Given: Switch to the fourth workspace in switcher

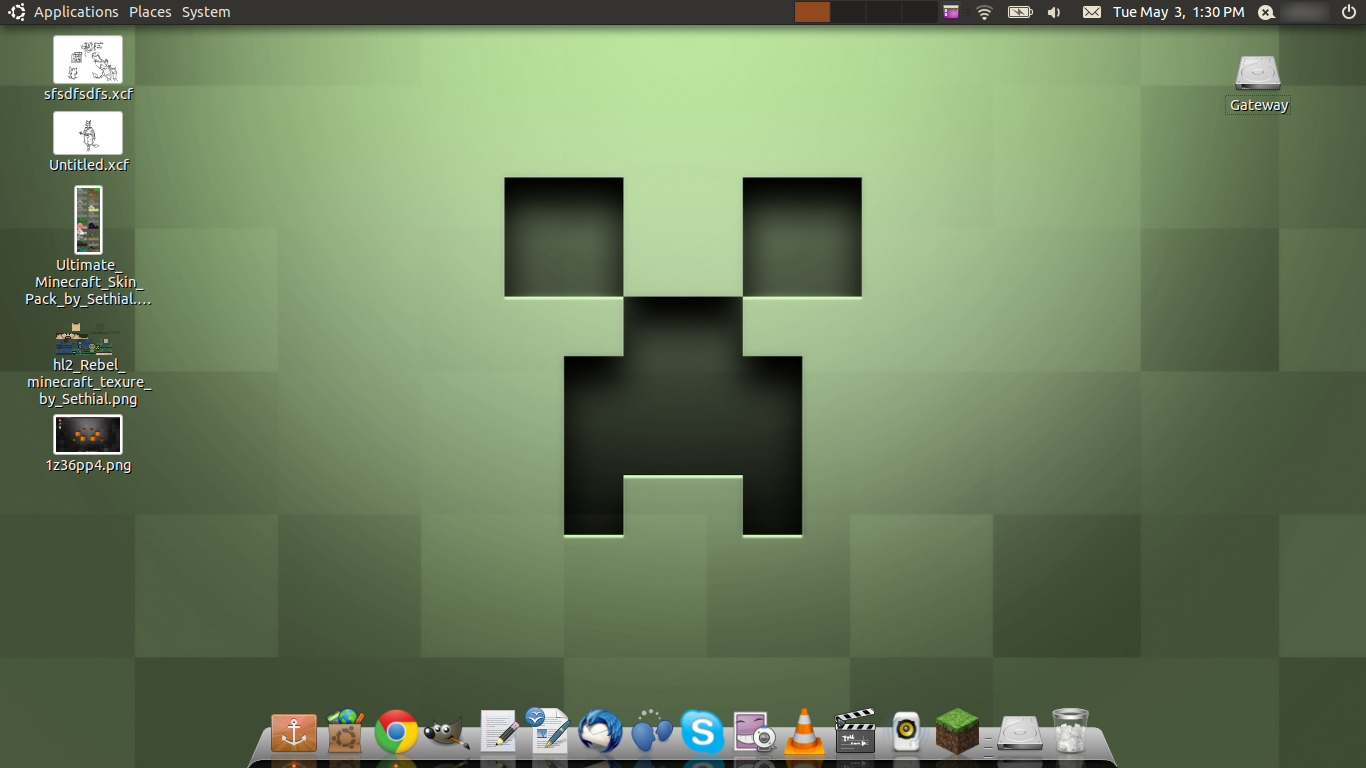Looking at the screenshot, I should [919, 12].
